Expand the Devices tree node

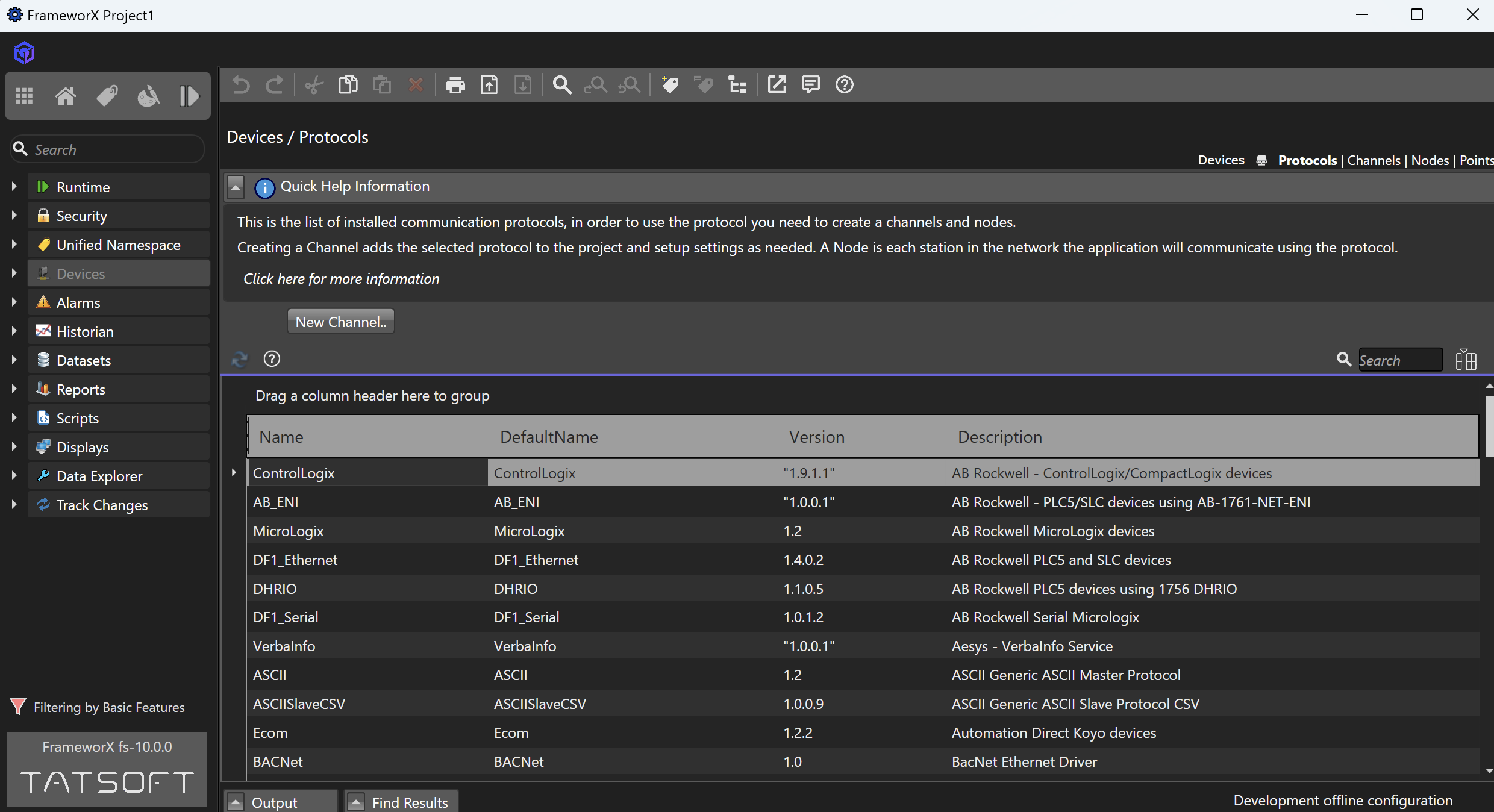pyautogui.click(x=14, y=273)
